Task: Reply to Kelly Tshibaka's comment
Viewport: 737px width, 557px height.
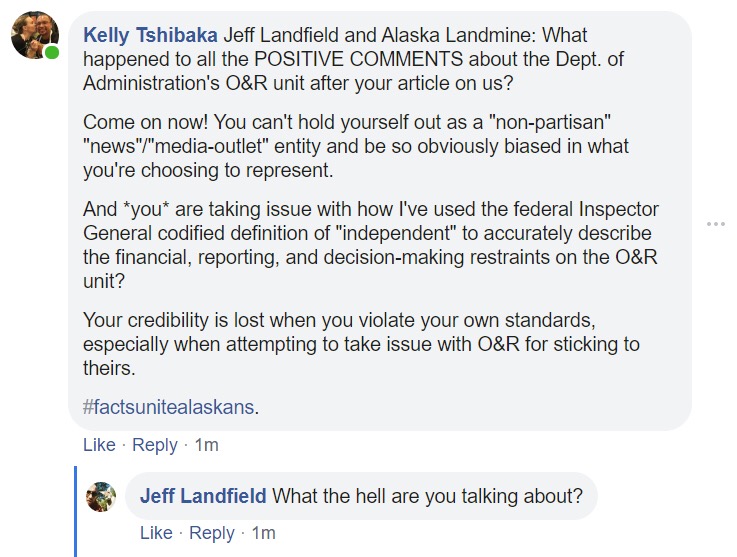Action: (154, 445)
